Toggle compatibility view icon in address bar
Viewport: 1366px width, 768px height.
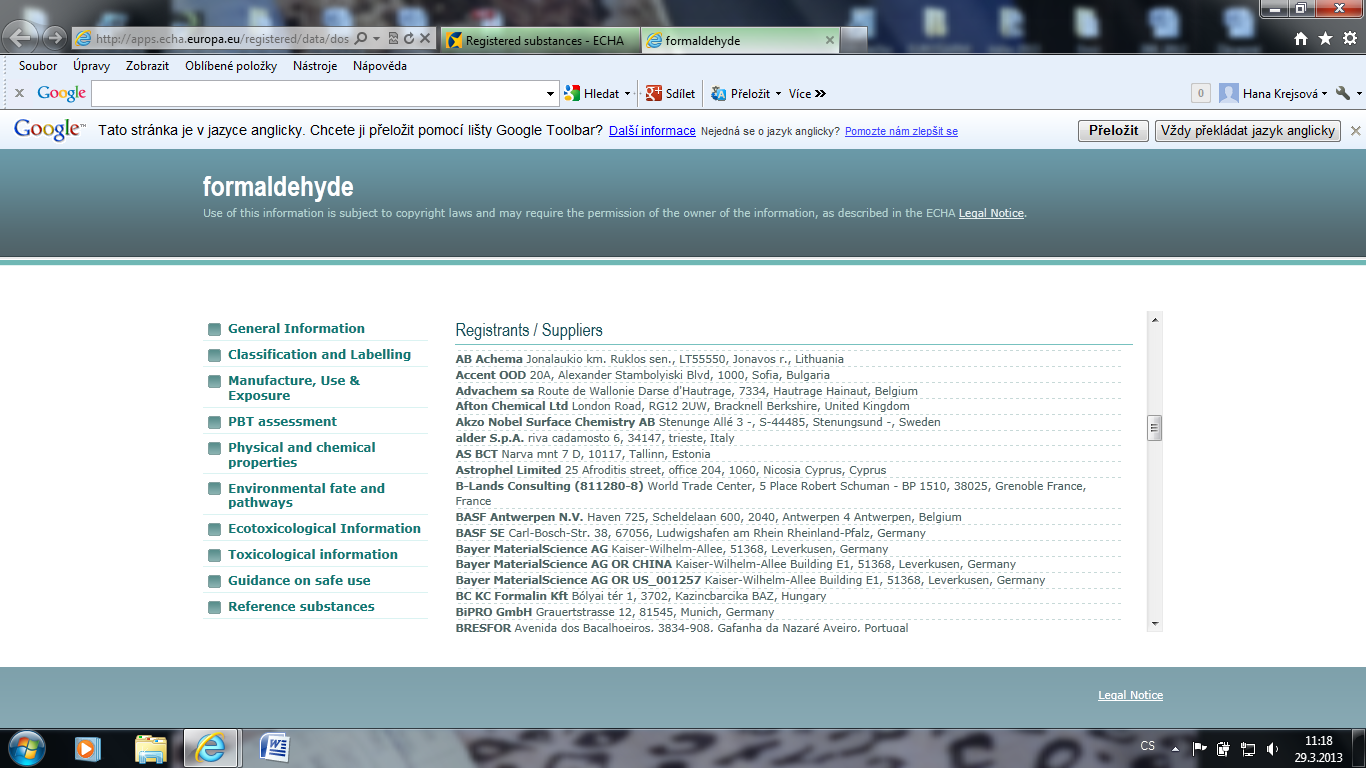pos(393,39)
